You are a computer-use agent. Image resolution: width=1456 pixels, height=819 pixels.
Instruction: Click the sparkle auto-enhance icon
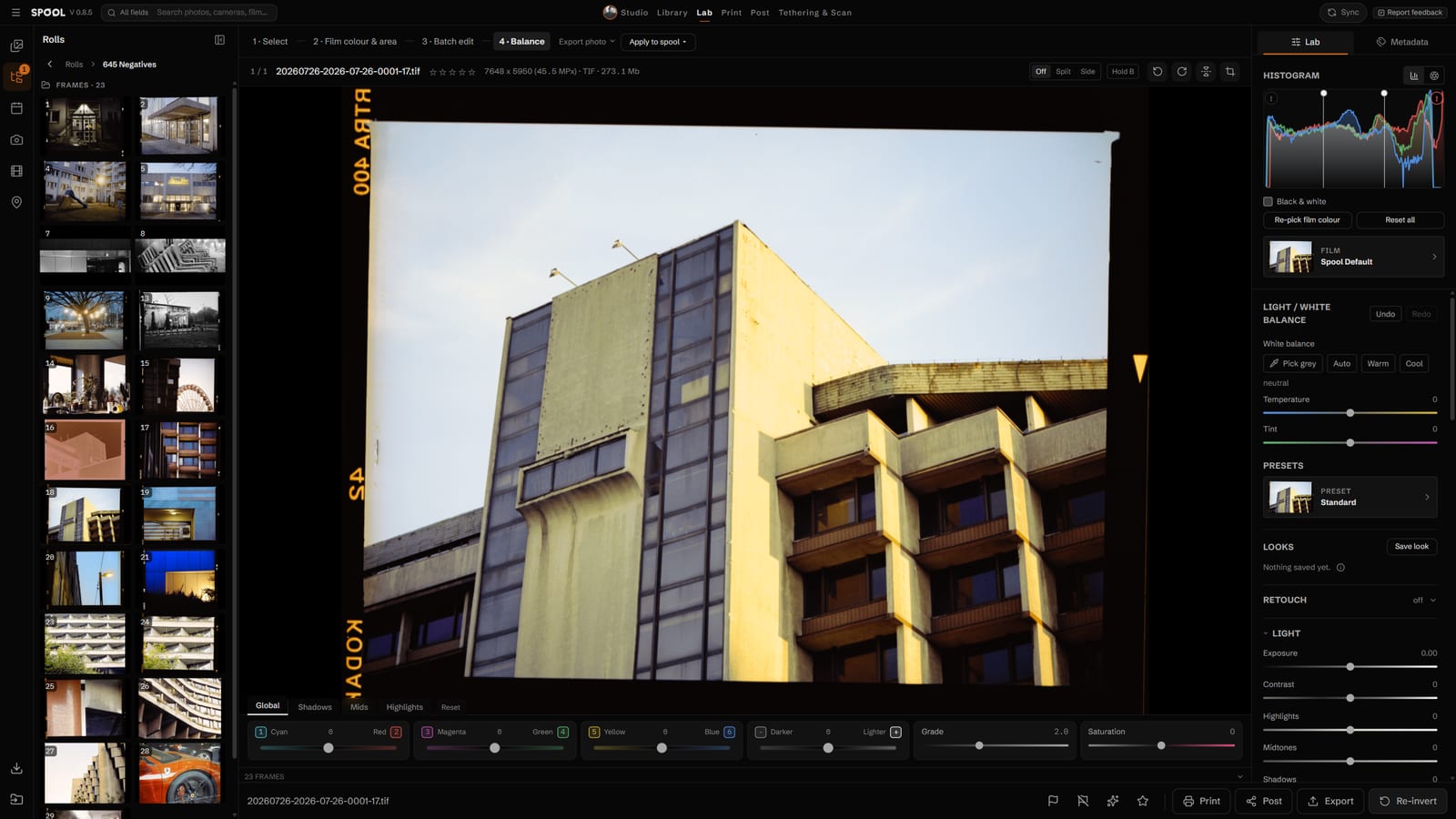1113,801
